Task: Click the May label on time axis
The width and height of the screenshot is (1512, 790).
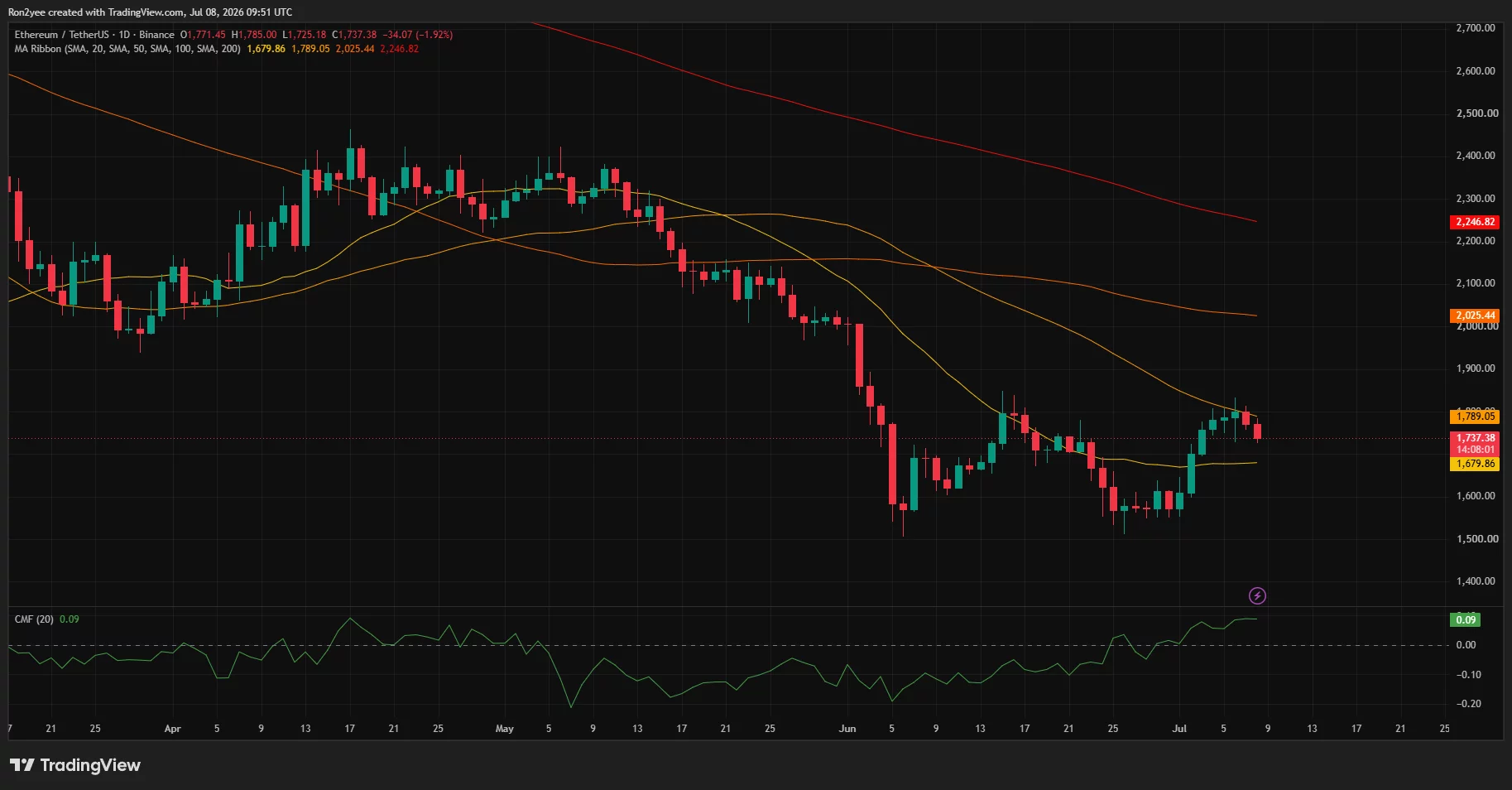Action: click(x=504, y=729)
